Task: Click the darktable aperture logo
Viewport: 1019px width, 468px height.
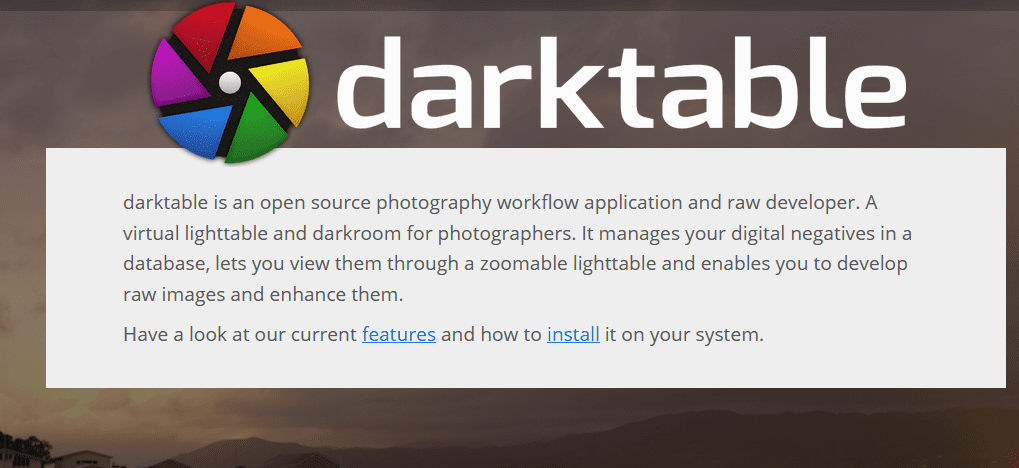Action: [x=229, y=83]
